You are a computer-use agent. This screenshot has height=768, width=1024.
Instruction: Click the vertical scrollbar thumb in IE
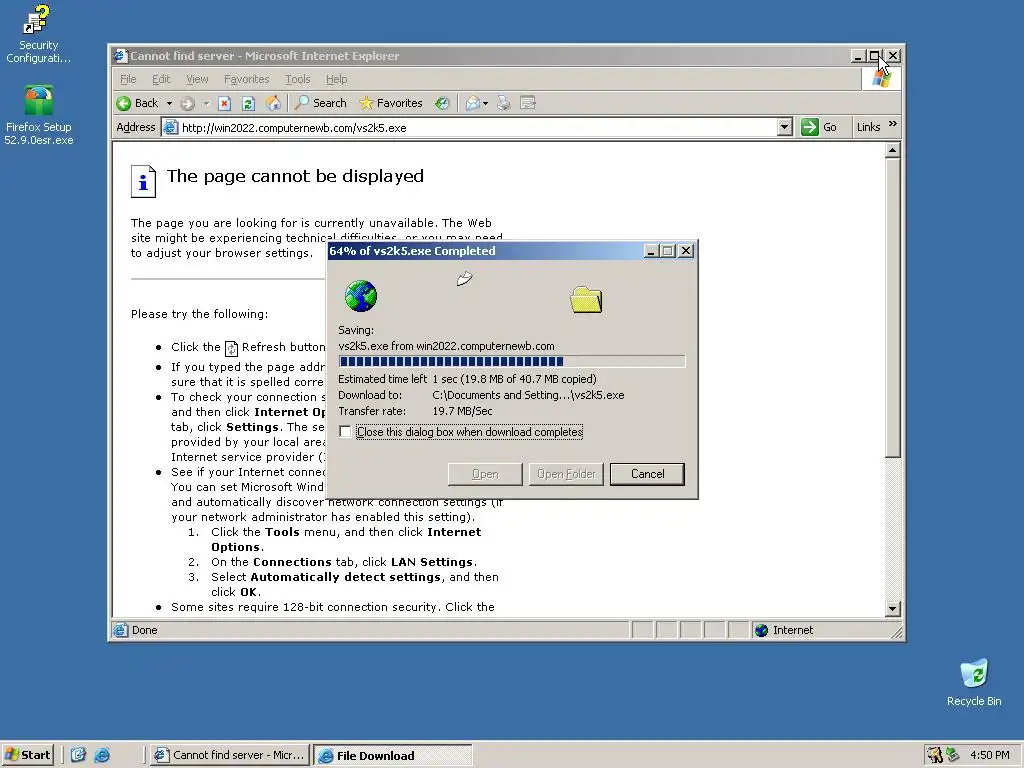(893, 308)
